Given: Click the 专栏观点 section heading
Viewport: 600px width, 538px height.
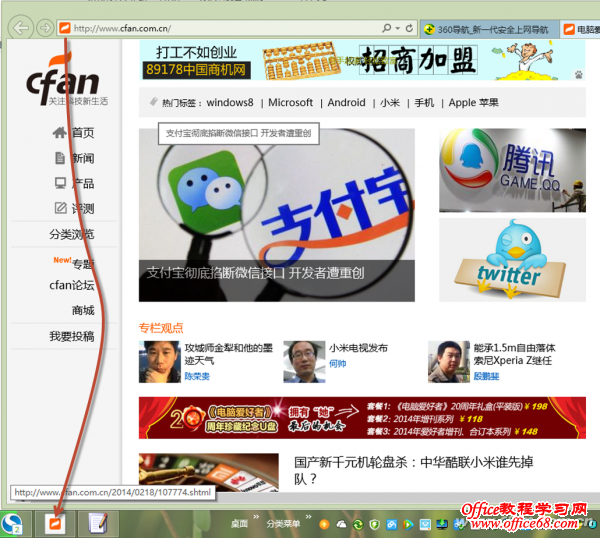Looking at the screenshot, I should [x=161, y=328].
